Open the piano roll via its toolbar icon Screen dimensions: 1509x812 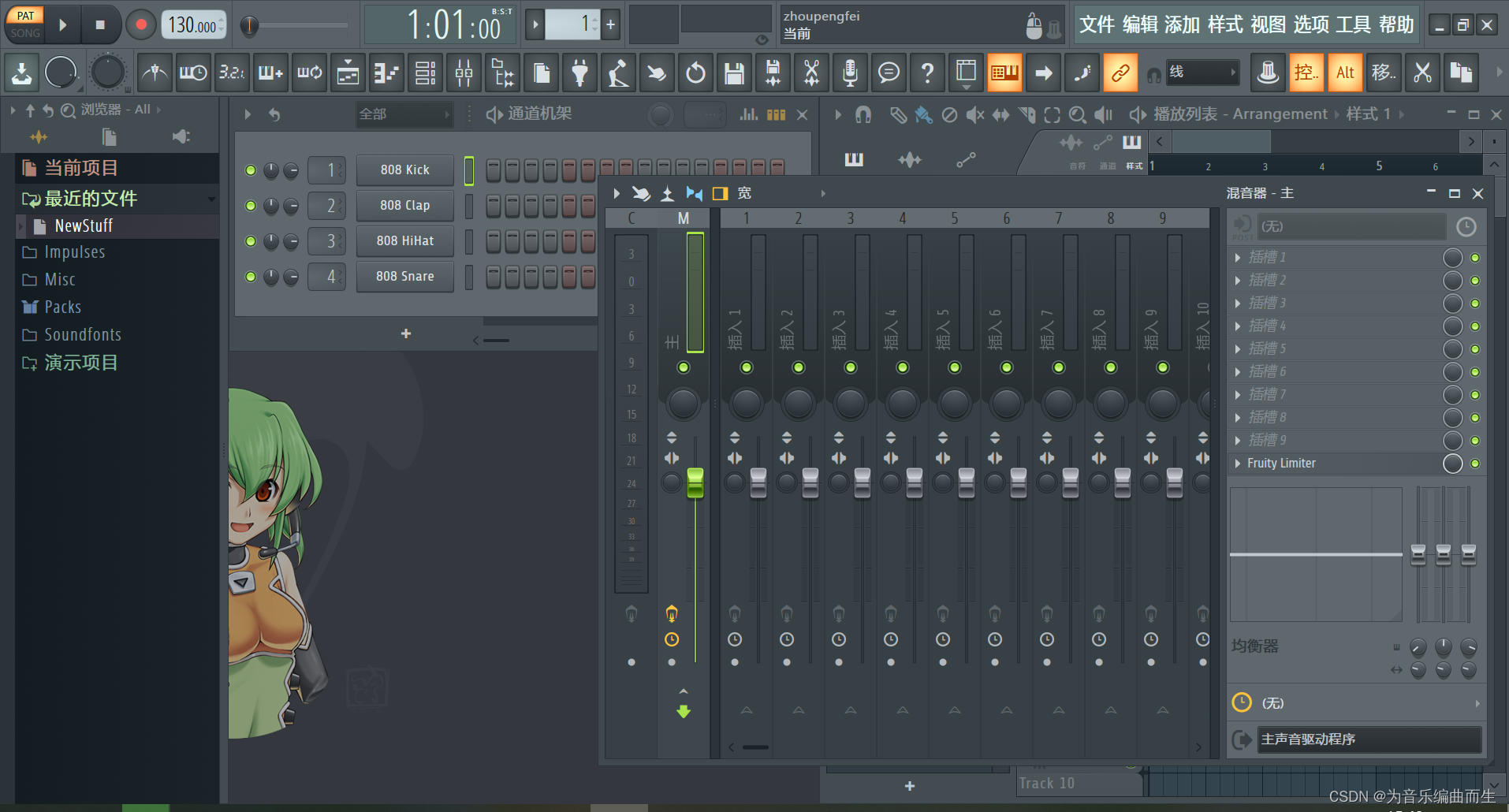tap(1004, 73)
